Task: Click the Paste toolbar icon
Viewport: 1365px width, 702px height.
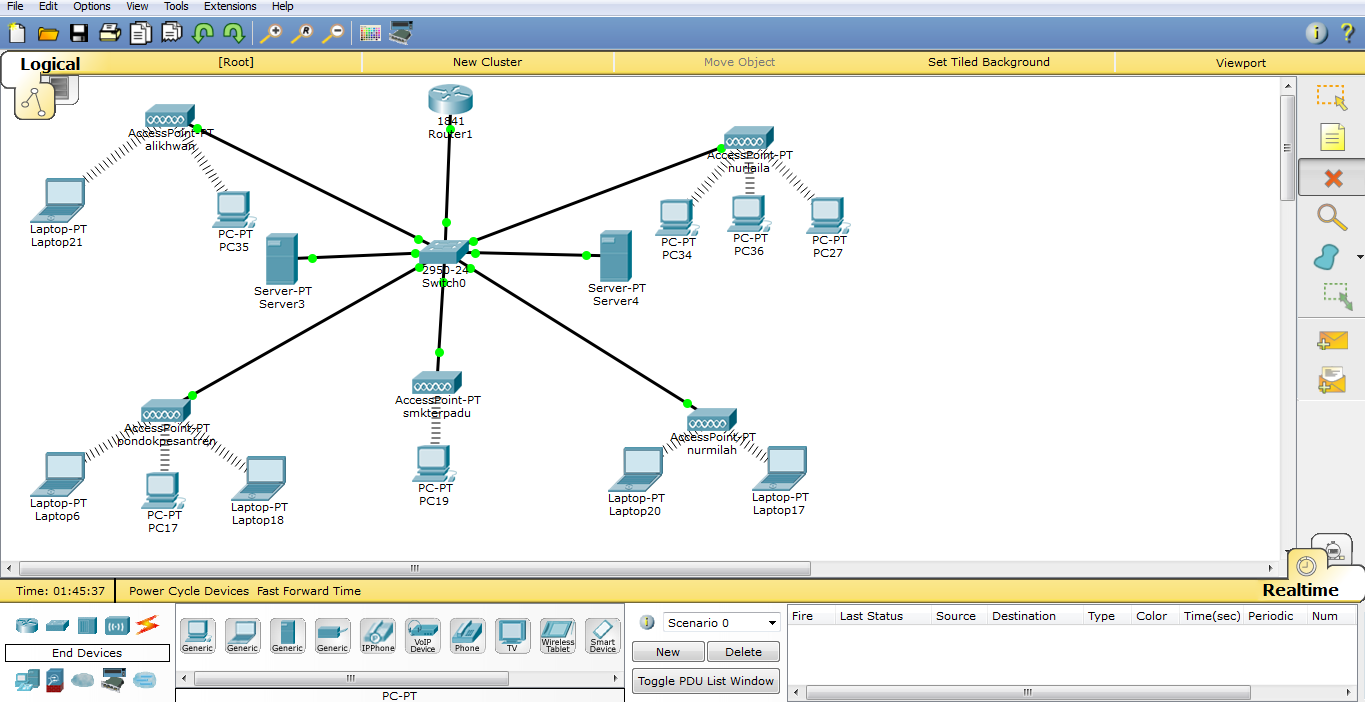Action: point(171,33)
